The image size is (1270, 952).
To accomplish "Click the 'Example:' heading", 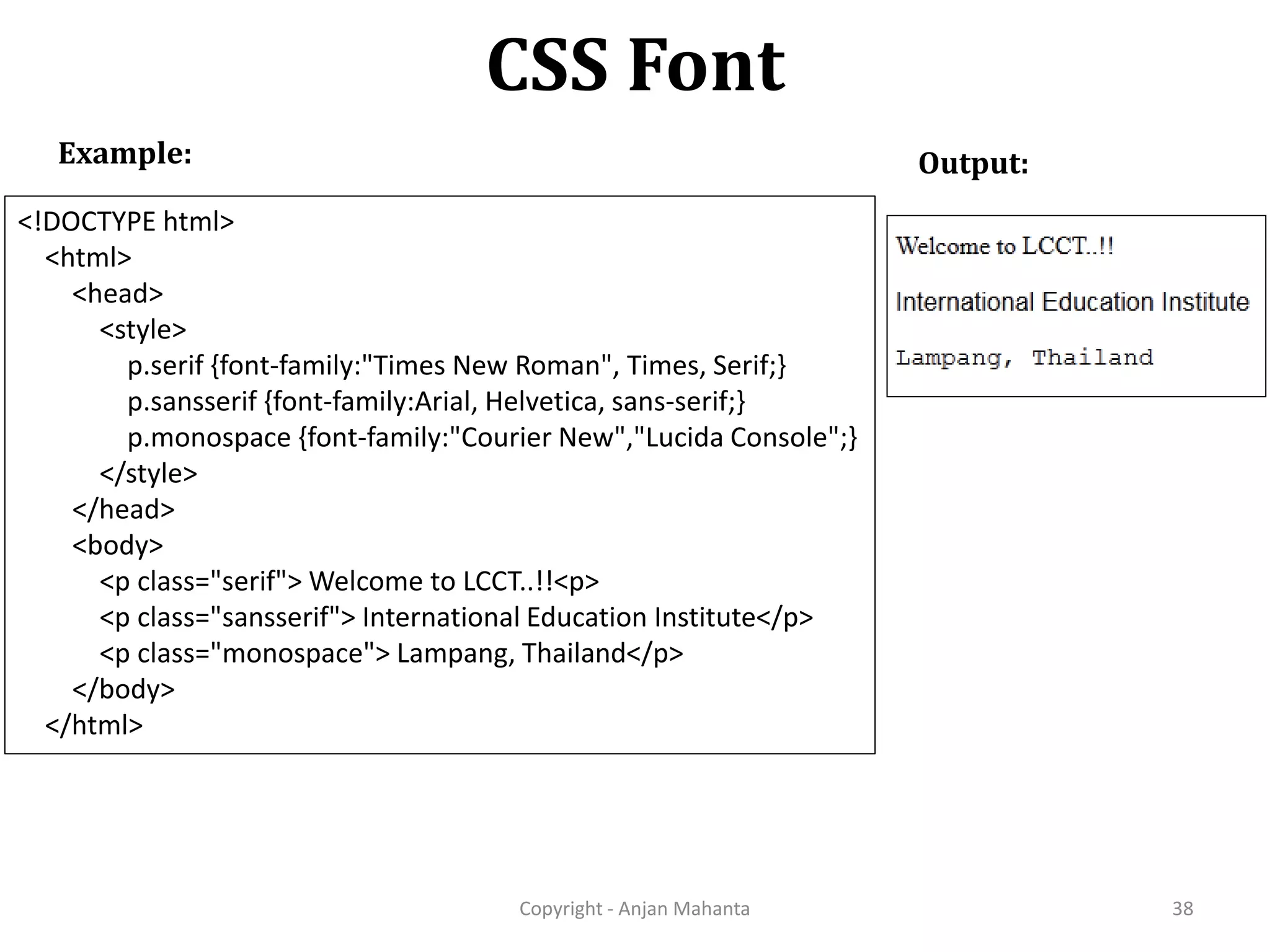I will [125, 153].
